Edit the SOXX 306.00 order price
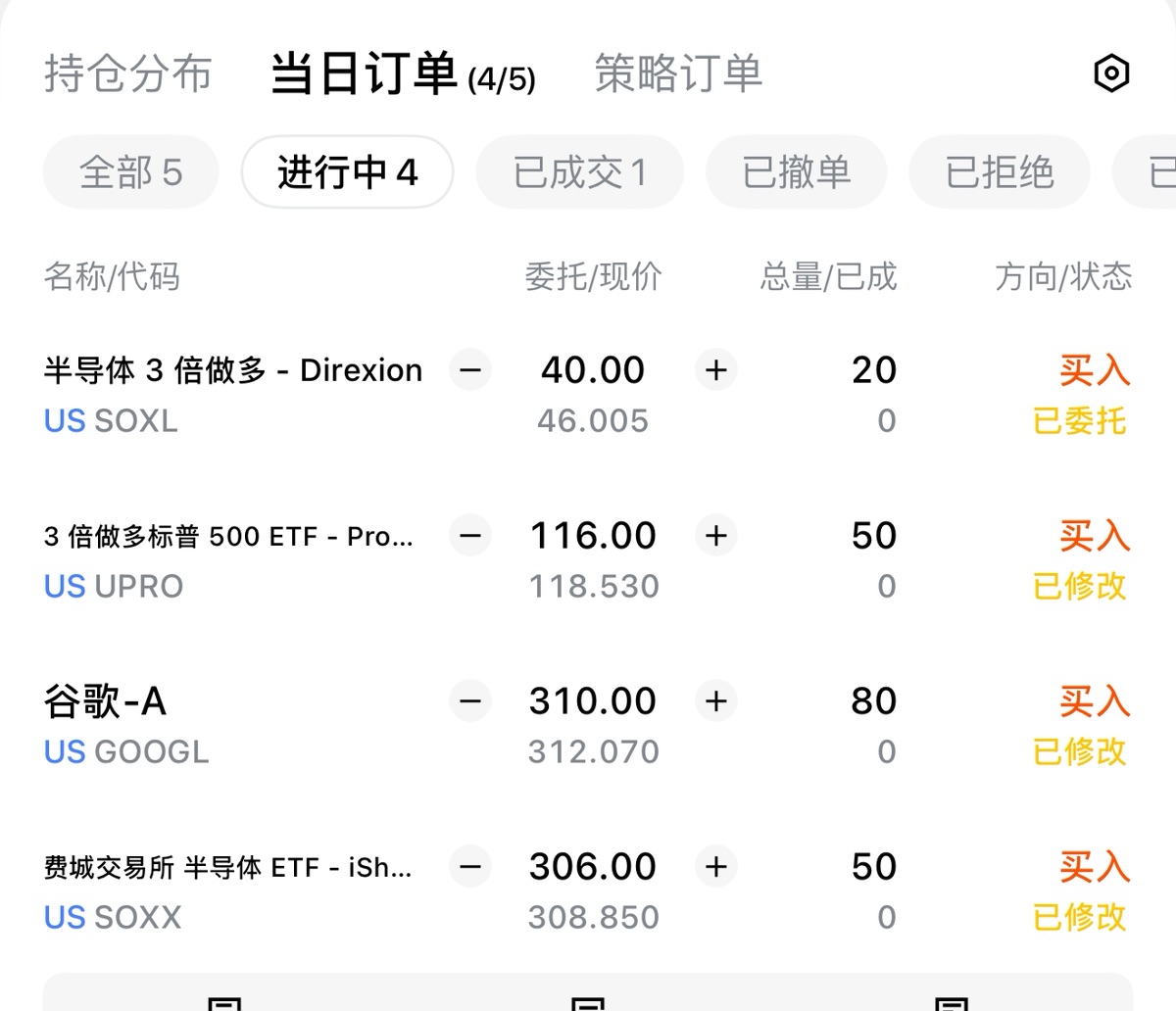The image size is (1176, 1011). pyautogui.click(x=593, y=867)
